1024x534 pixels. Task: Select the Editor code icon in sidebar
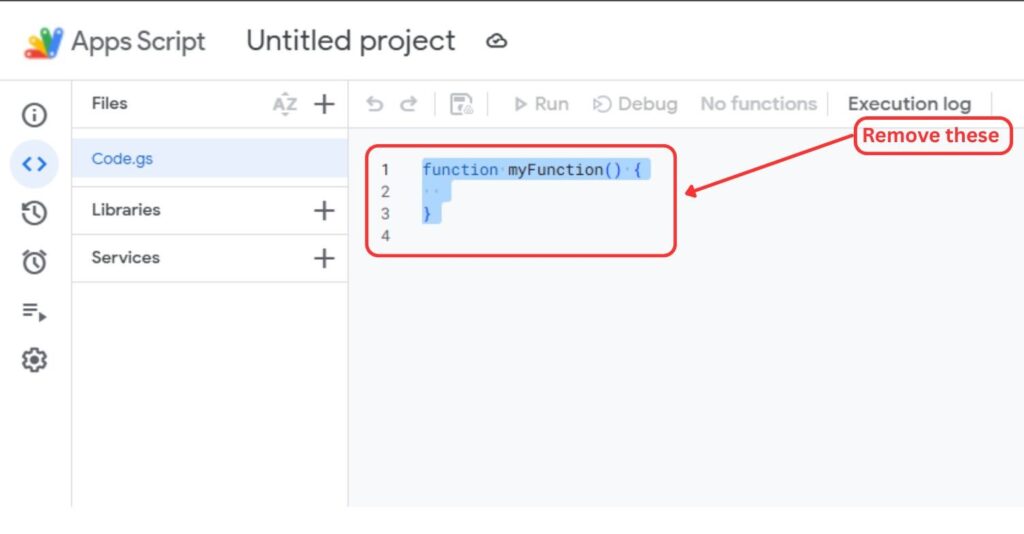coord(35,164)
